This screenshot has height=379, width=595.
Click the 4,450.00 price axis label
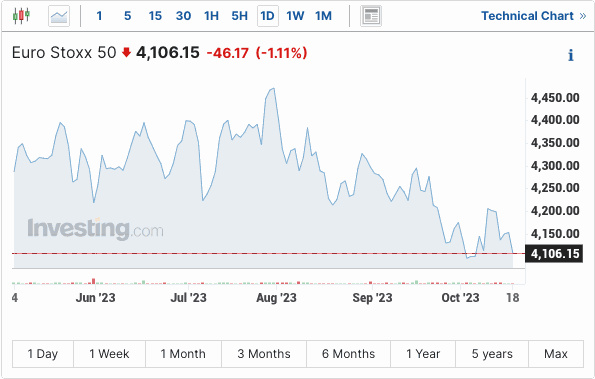[555, 98]
